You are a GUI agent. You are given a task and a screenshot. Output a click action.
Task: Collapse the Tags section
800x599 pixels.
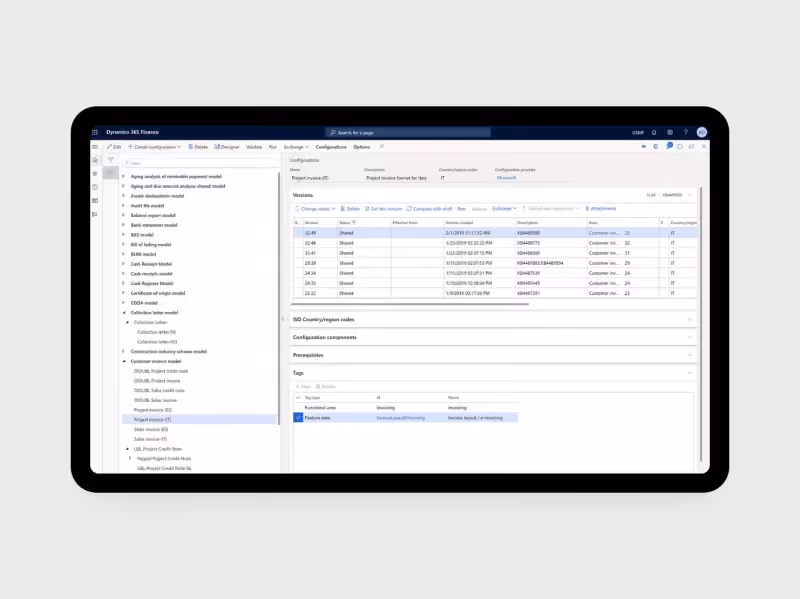coord(690,373)
